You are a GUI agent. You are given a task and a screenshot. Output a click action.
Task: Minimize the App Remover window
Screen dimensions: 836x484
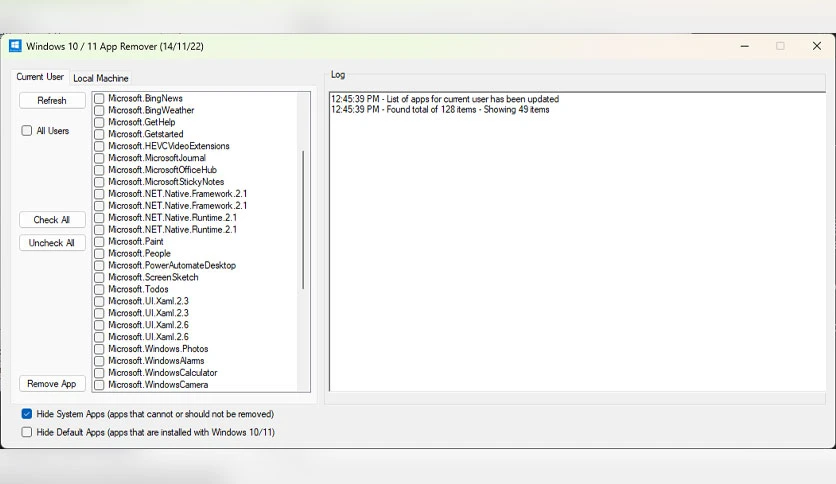(x=745, y=46)
